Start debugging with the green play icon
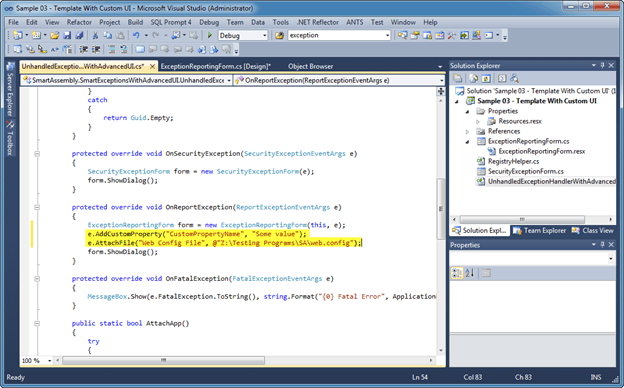 pyautogui.click(x=210, y=35)
